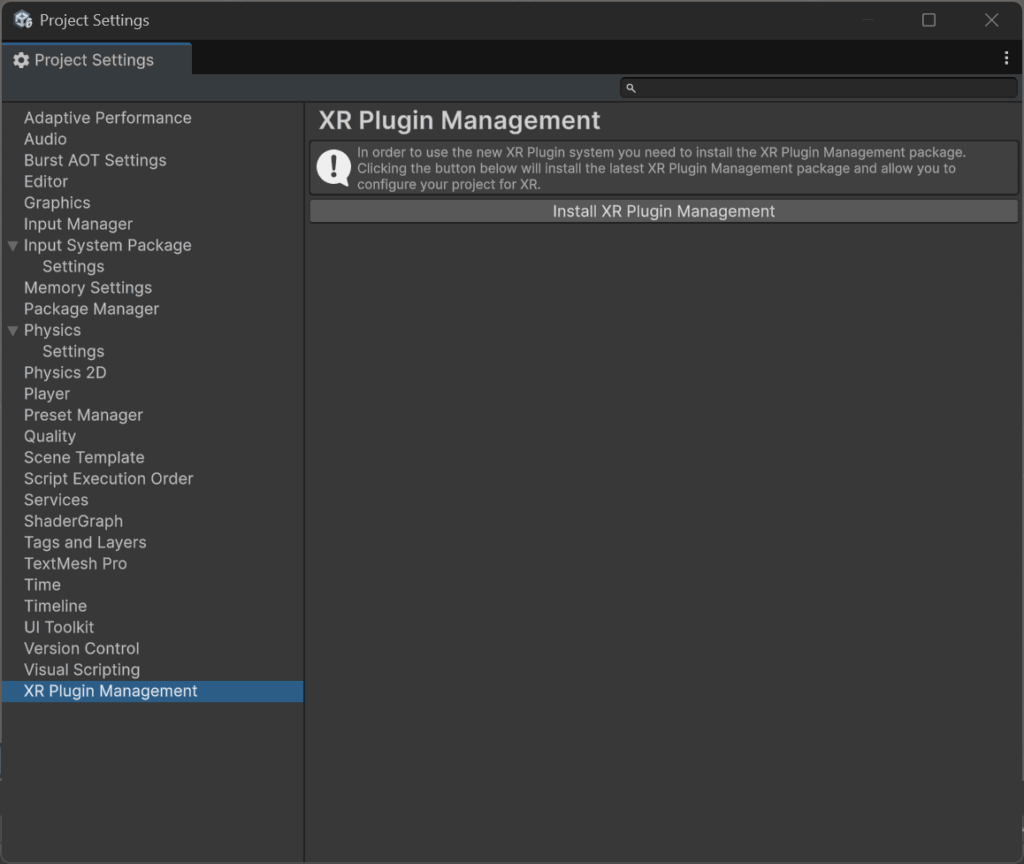This screenshot has height=864, width=1024.
Task: Select XR Plugin Management in sidebar
Action: 153,692
